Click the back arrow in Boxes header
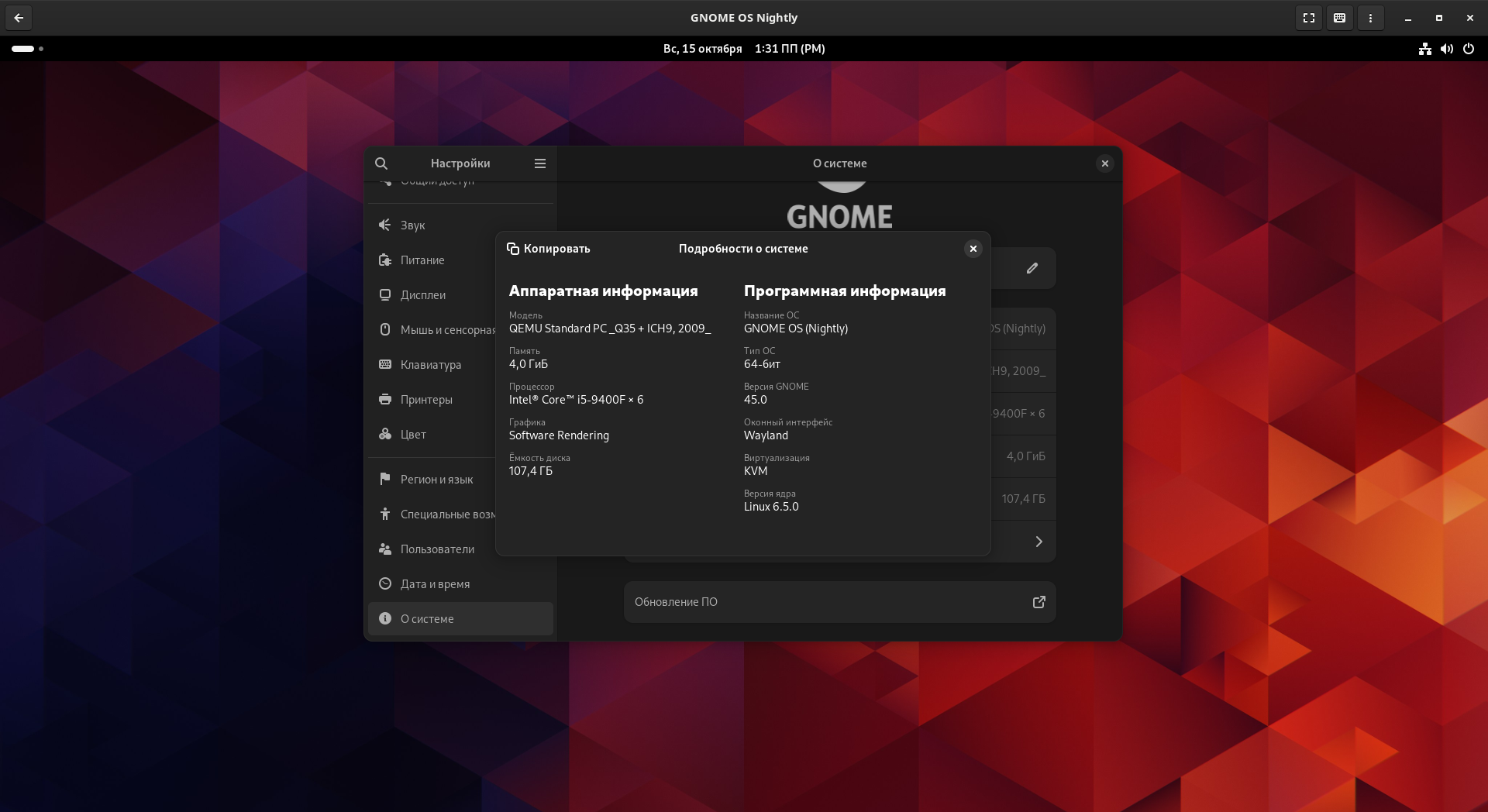This screenshot has width=1488, height=812. tap(19, 18)
